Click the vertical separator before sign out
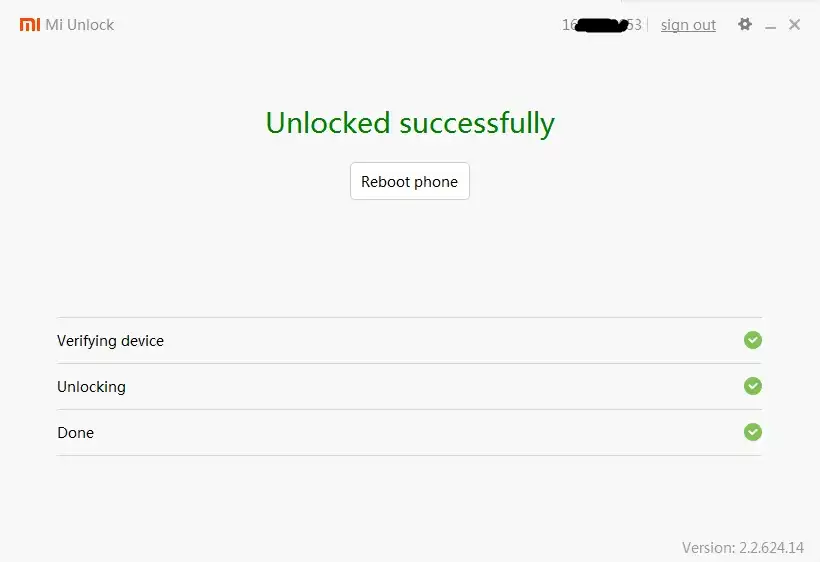820x562 pixels. 649,25
